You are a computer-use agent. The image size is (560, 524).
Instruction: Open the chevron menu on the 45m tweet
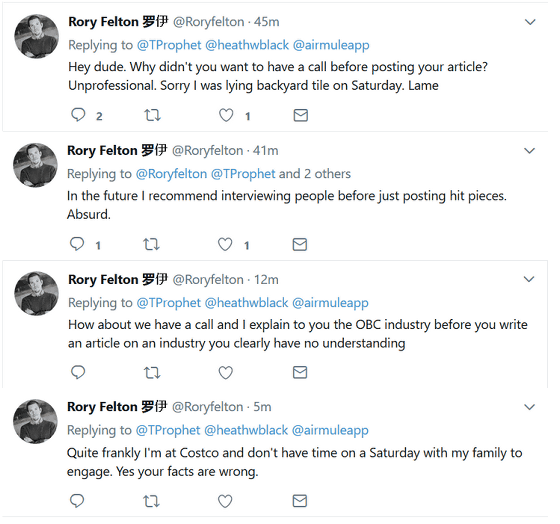[x=530, y=22]
